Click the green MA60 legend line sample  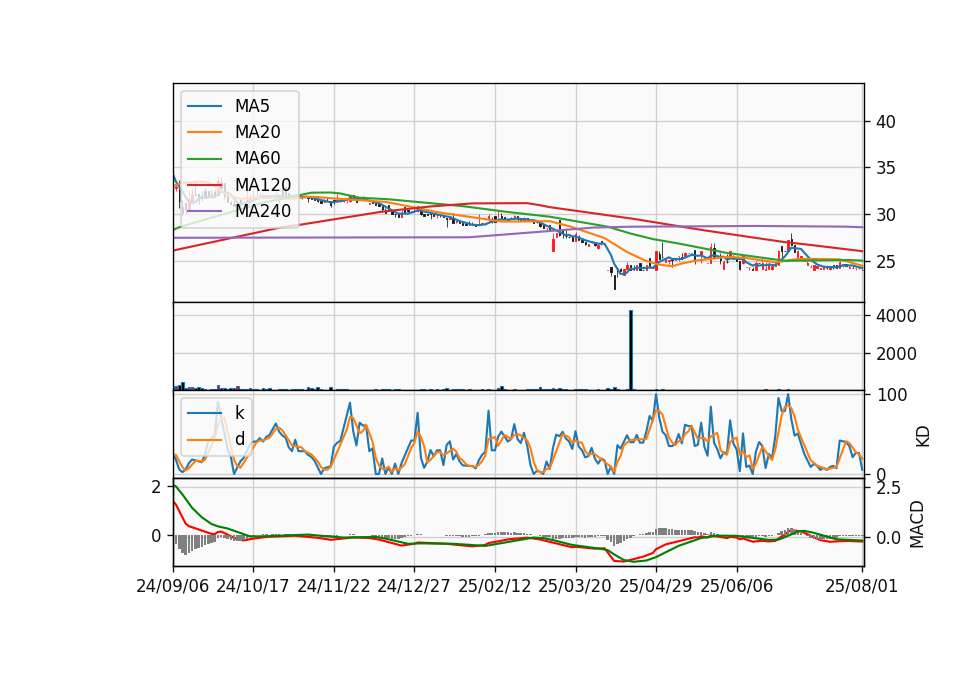[x=204, y=159]
